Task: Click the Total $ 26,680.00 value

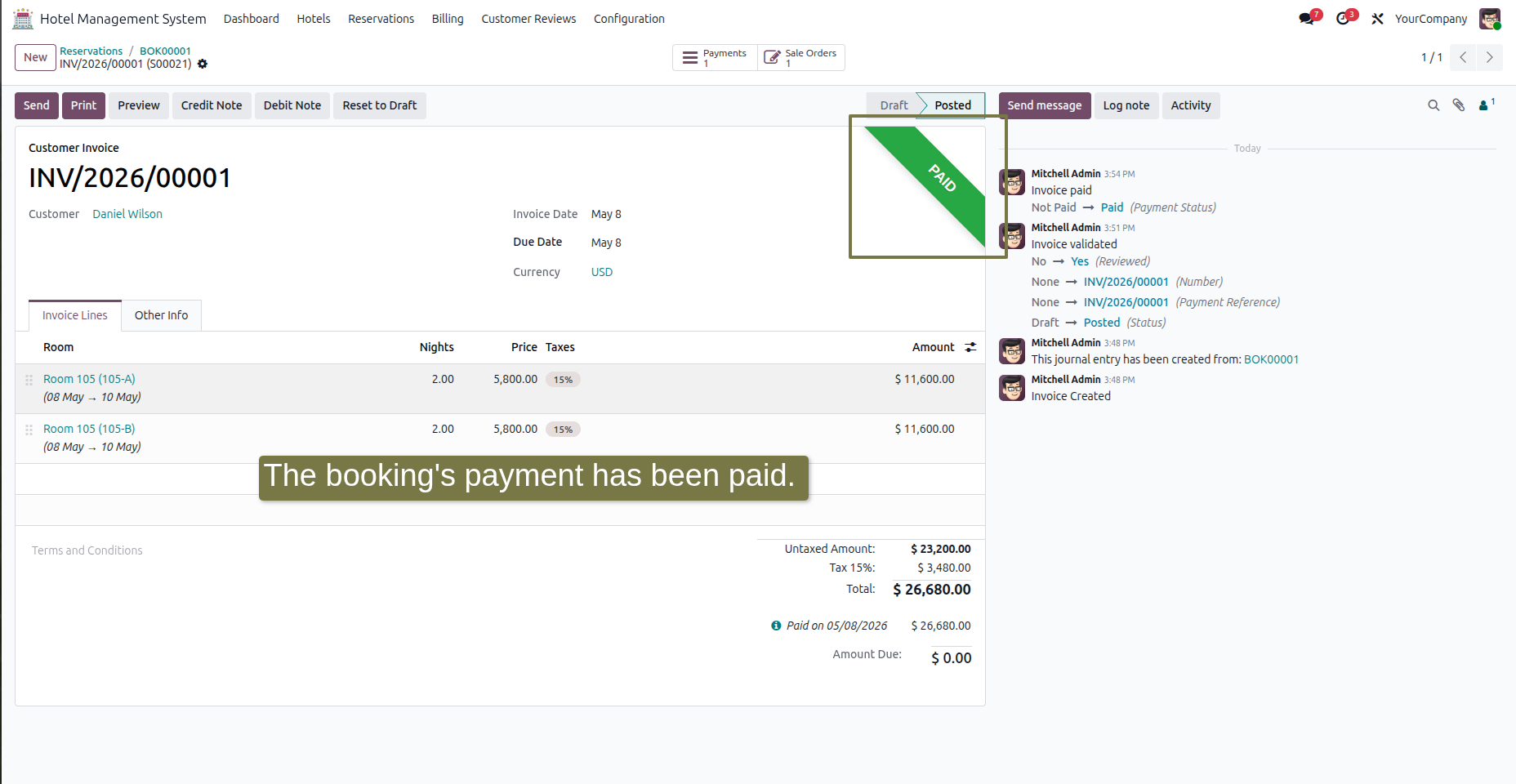Action: [932, 590]
